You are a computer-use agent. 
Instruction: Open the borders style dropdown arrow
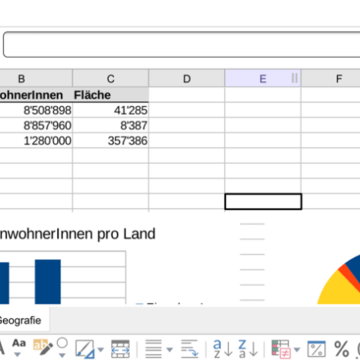coord(101,350)
